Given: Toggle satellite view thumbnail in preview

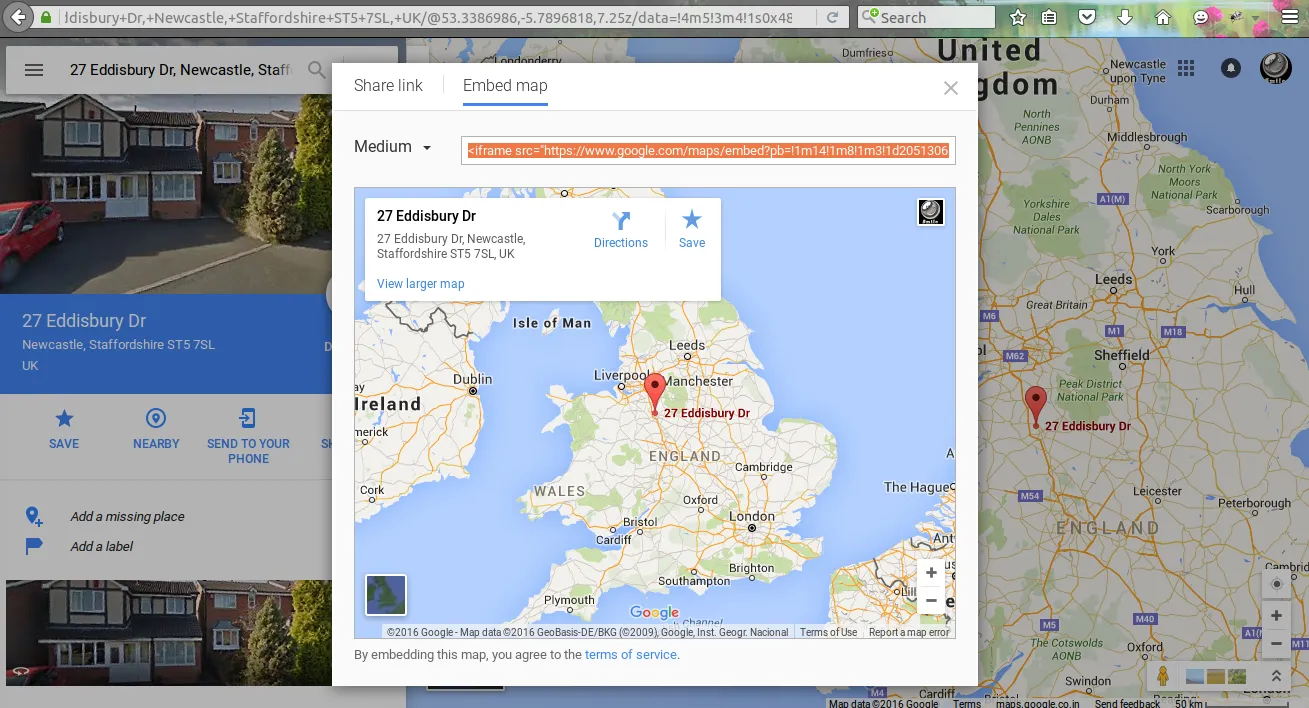Looking at the screenshot, I should tap(386, 594).
